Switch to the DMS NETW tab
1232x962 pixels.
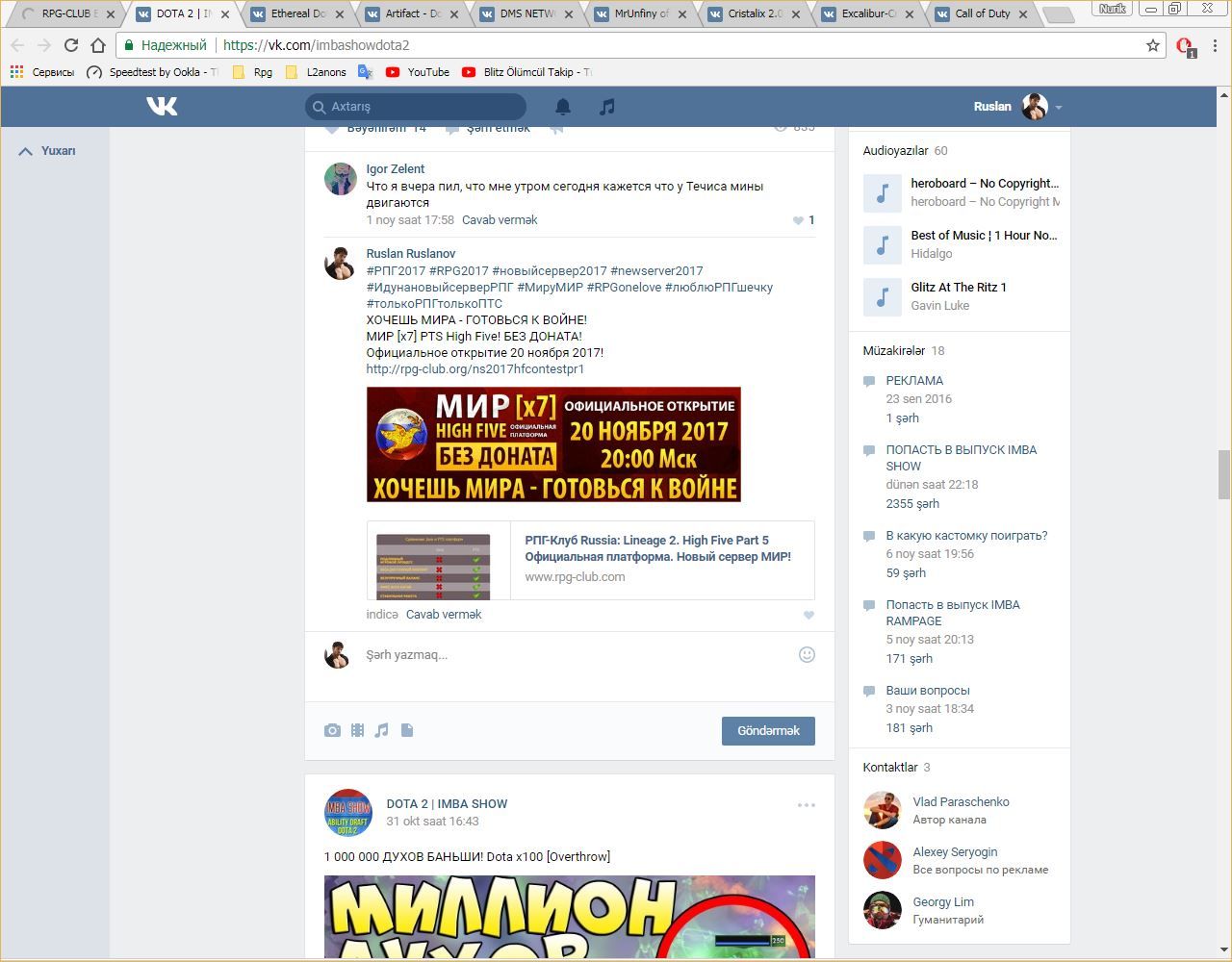(526, 13)
